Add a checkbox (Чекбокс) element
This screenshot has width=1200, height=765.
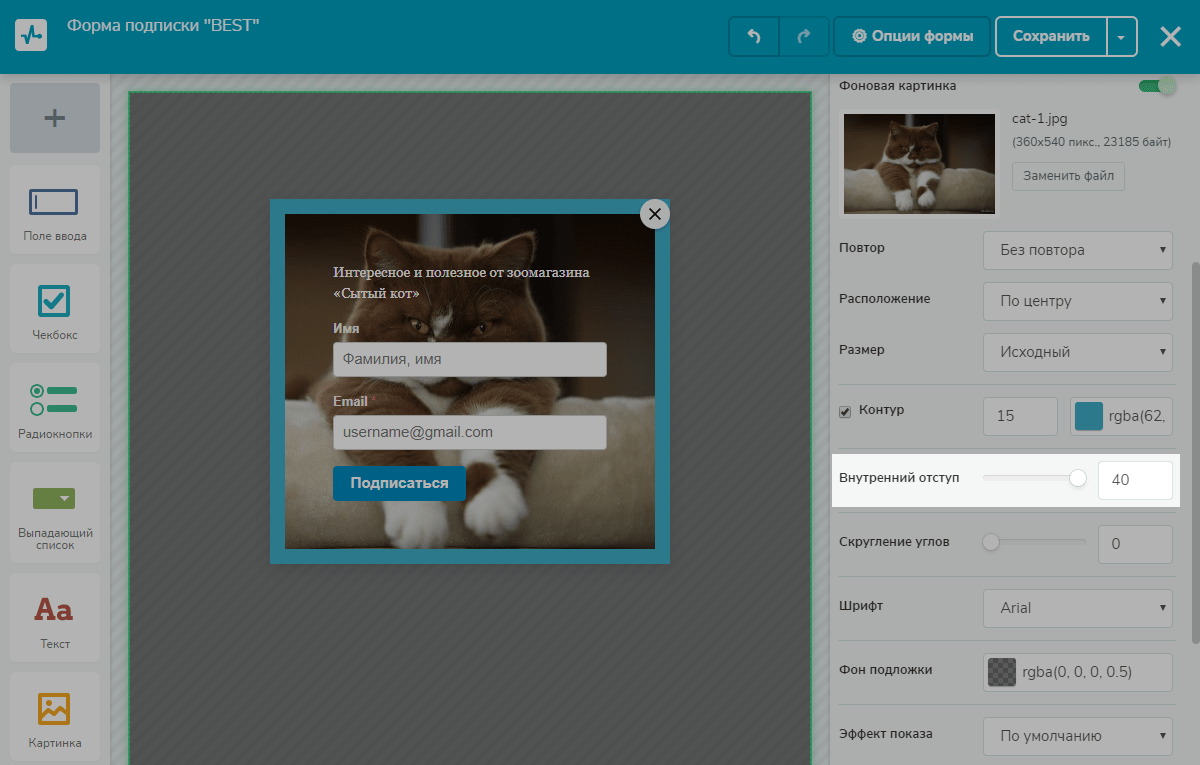(55, 309)
